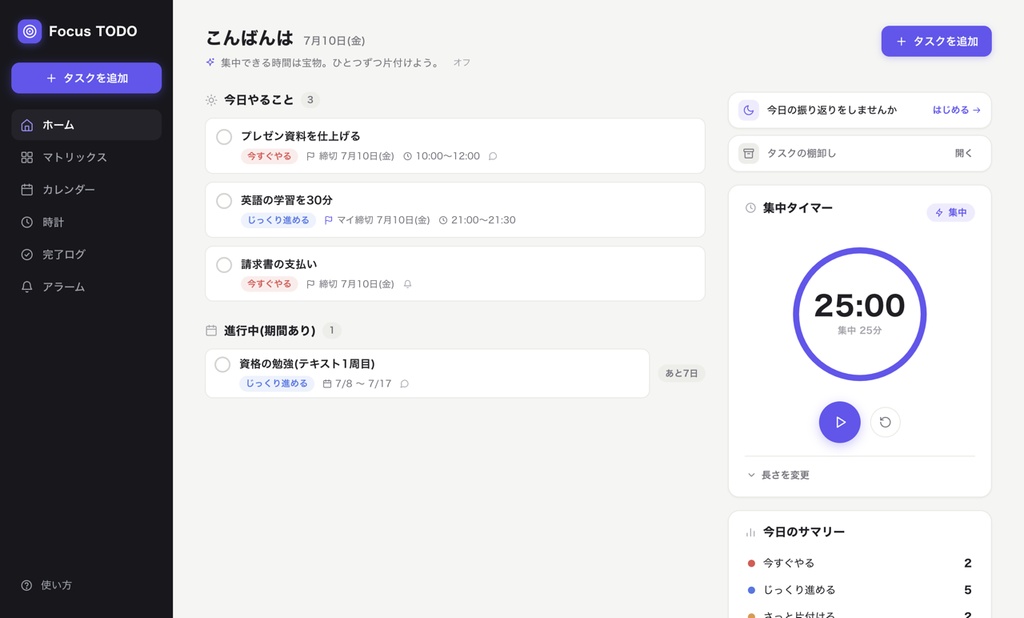Click the clock icon next to 21:00~21:30
This screenshot has height=618, width=1024.
pos(443,220)
